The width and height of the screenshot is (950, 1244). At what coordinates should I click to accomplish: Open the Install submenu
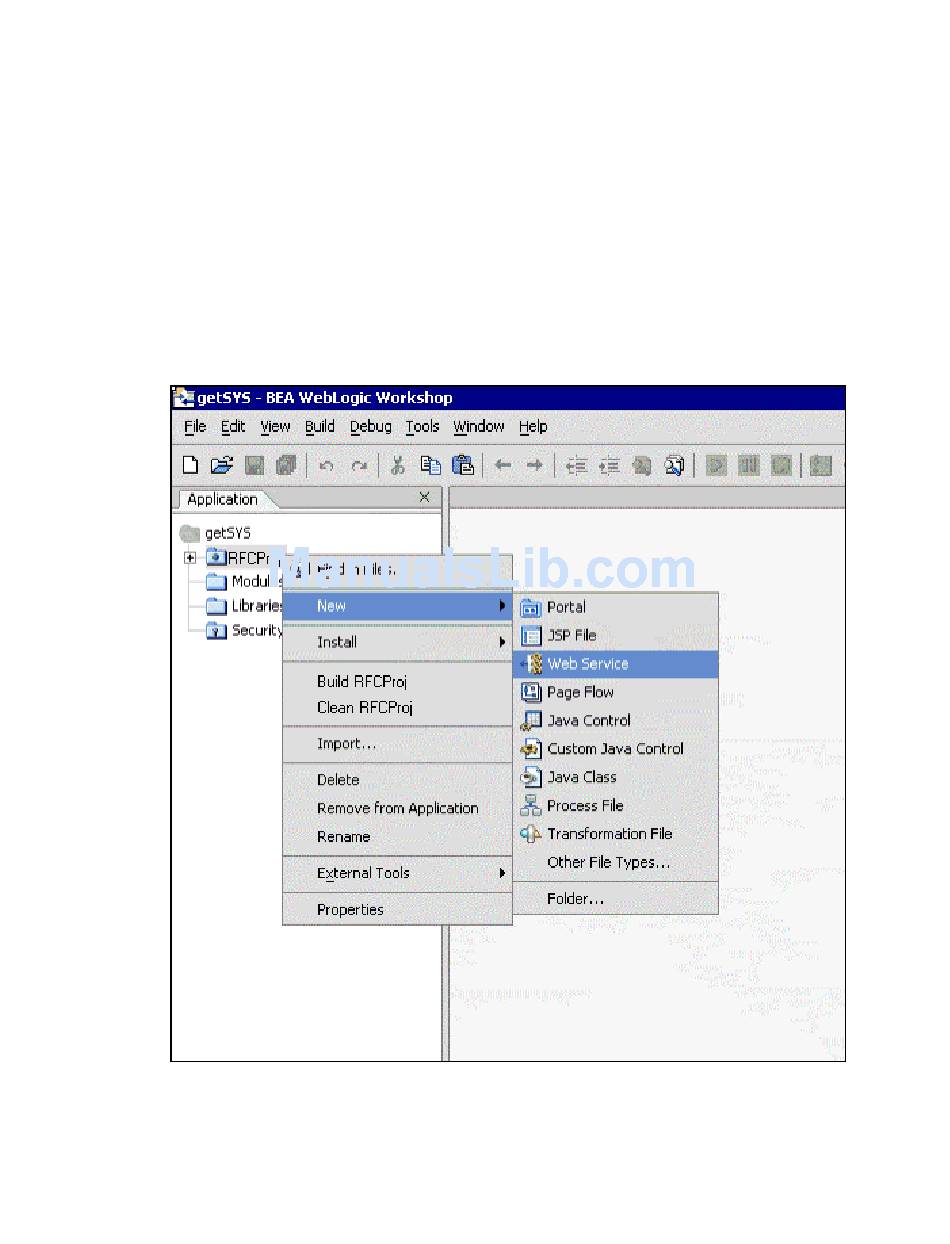coord(397,642)
